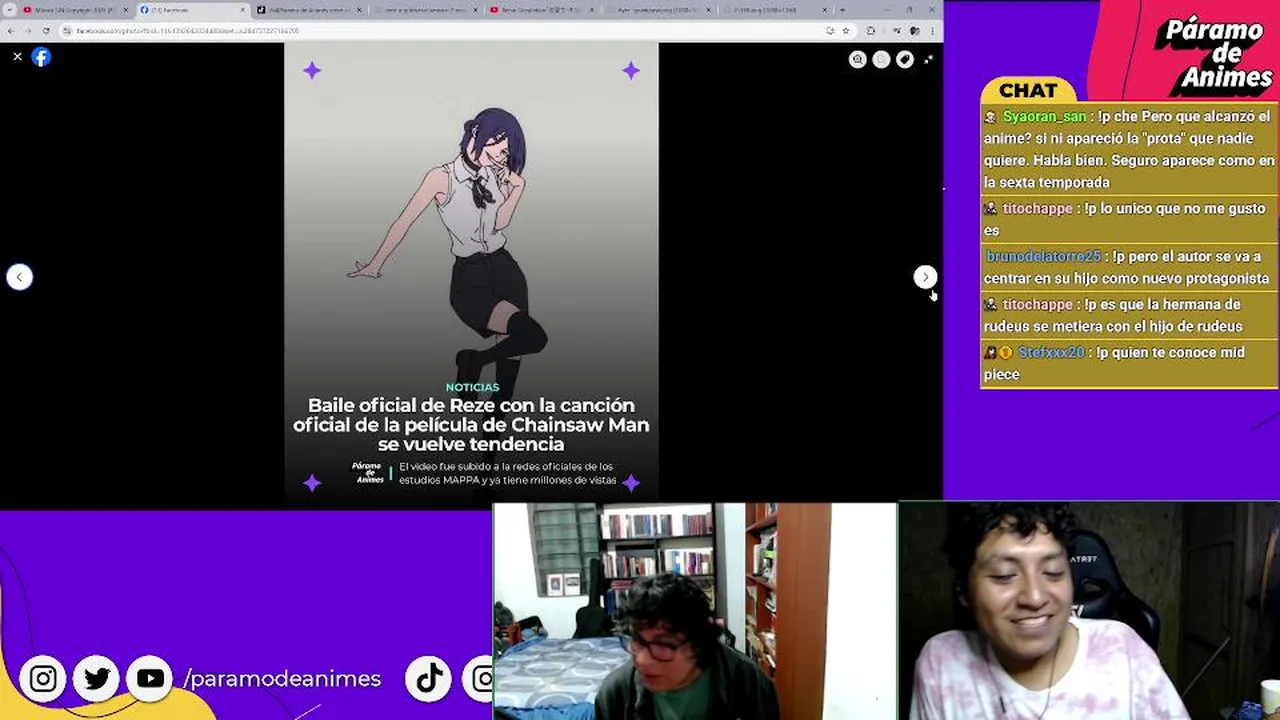This screenshot has width=1280, height=720.
Task: Click chat username Stefxxx20
Action: [1051, 353]
